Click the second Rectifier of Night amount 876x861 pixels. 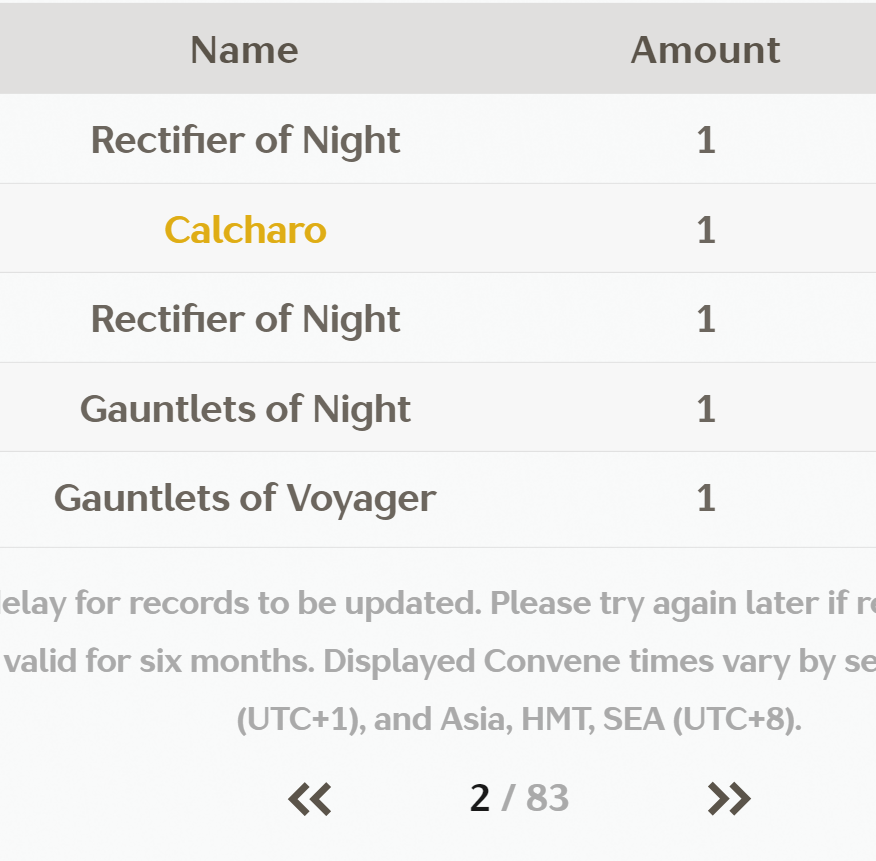pyautogui.click(x=706, y=319)
